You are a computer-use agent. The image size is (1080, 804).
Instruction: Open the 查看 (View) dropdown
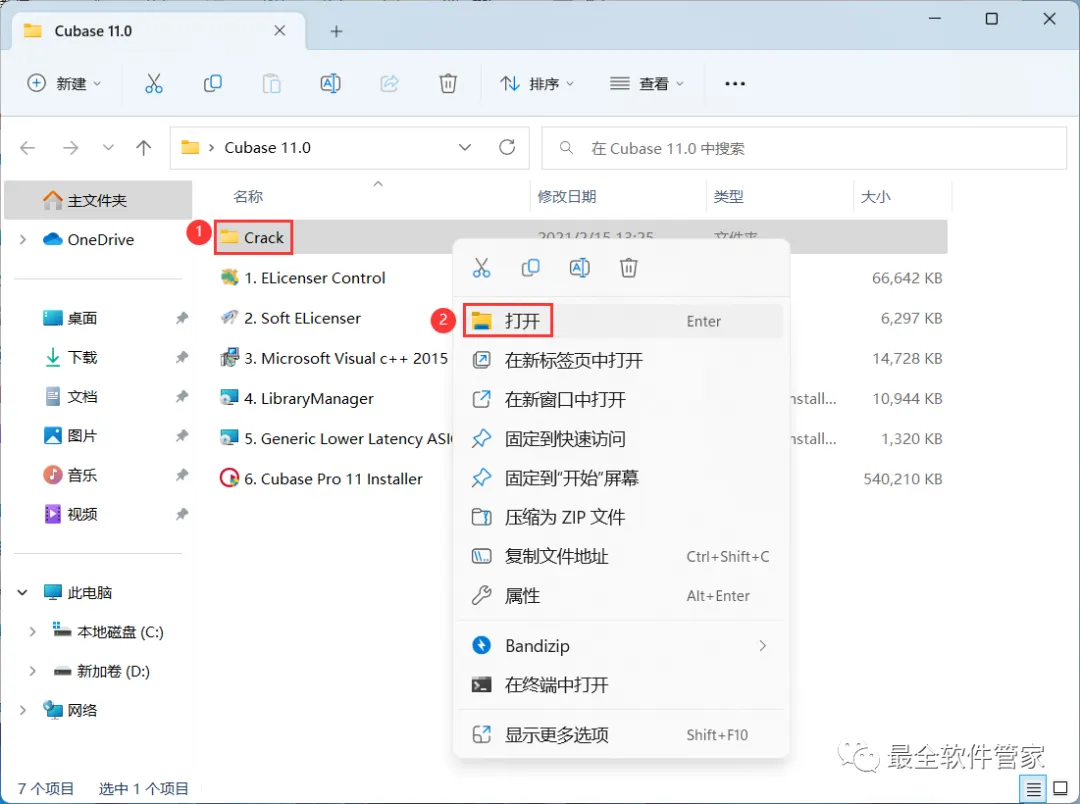647,83
